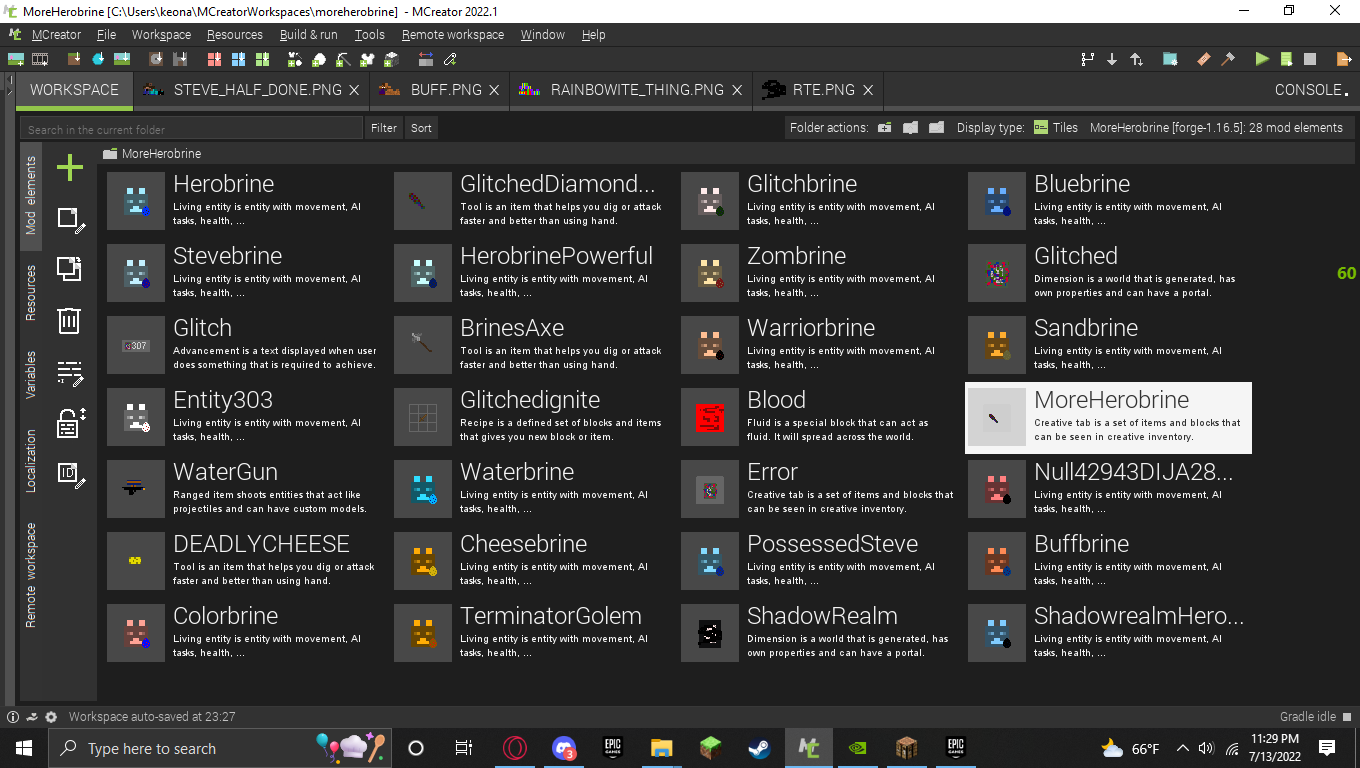Click the gray stop square toolbar icon
Image resolution: width=1360 pixels, height=768 pixels.
(1310, 59)
